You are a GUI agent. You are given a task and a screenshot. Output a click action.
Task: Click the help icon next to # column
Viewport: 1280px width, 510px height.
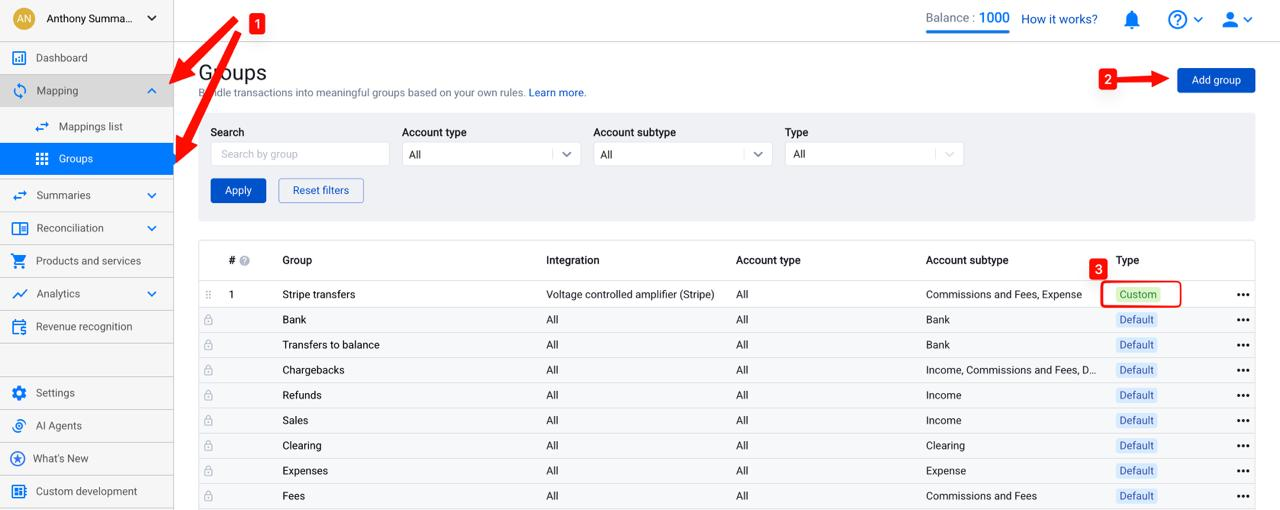point(244,261)
